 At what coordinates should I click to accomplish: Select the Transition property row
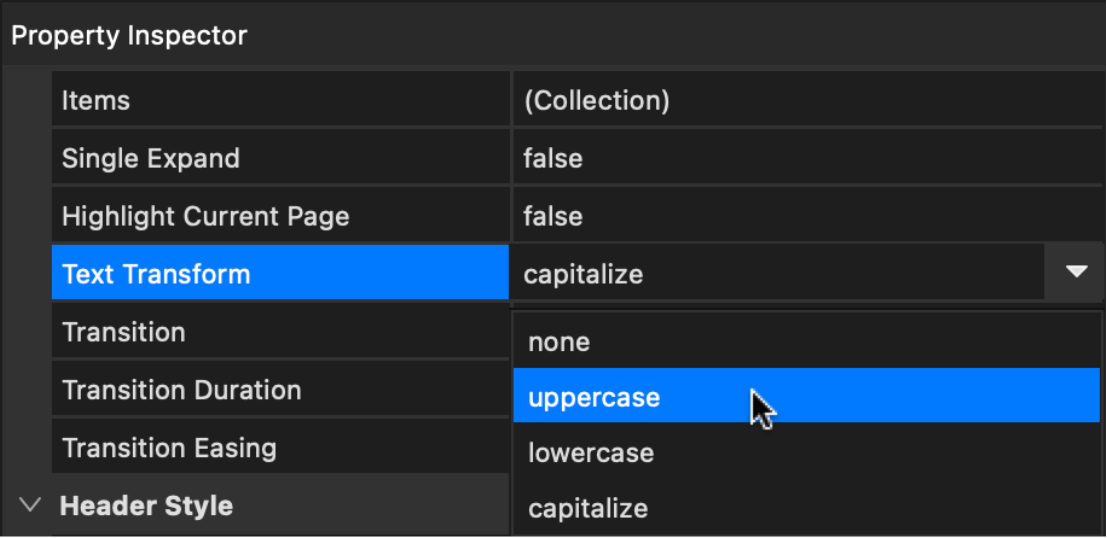point(280,332)
